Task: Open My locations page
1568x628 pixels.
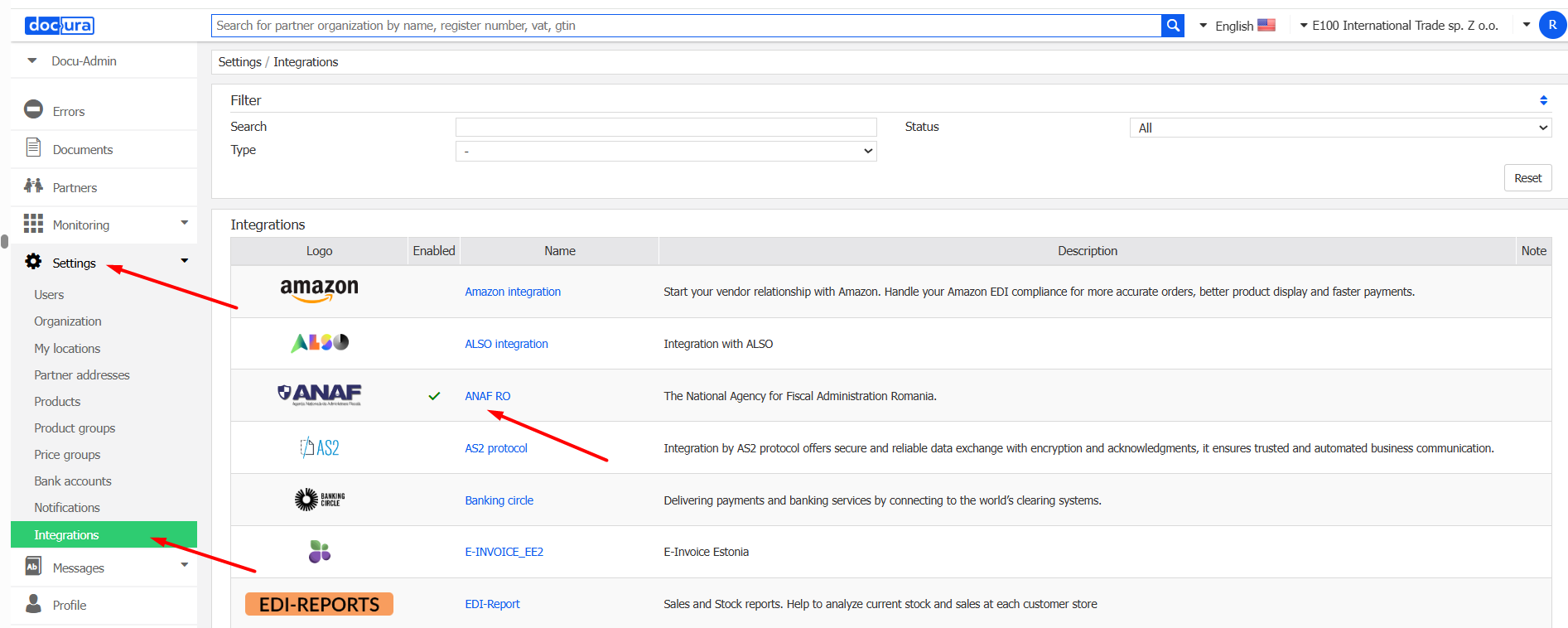Action: 67,349
